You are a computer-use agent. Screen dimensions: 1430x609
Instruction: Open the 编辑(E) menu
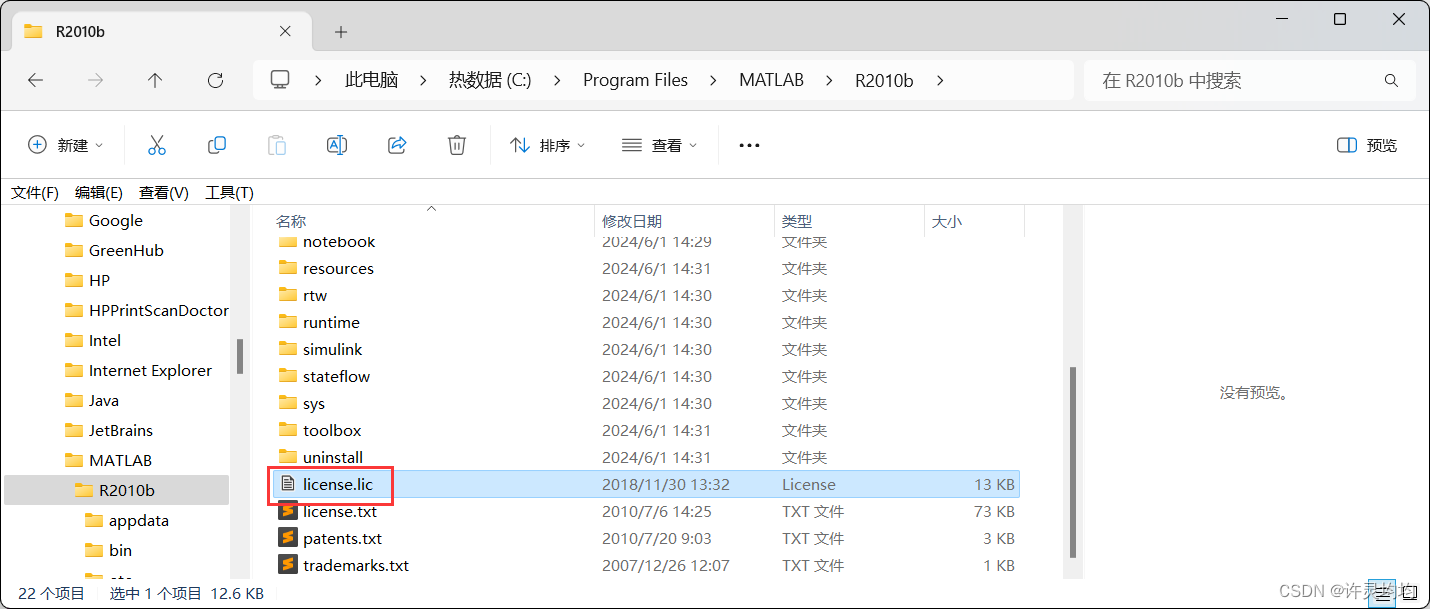(x=99, y=192)
